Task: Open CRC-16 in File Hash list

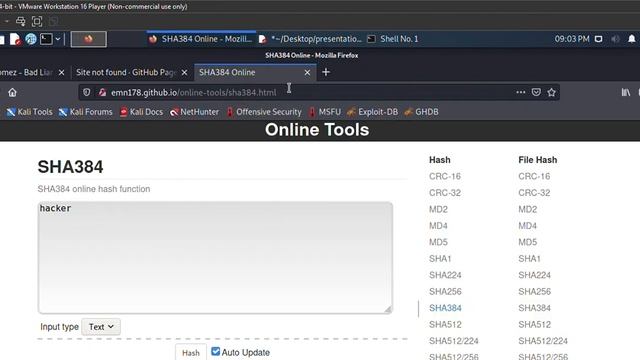Action: pos(534,176)
